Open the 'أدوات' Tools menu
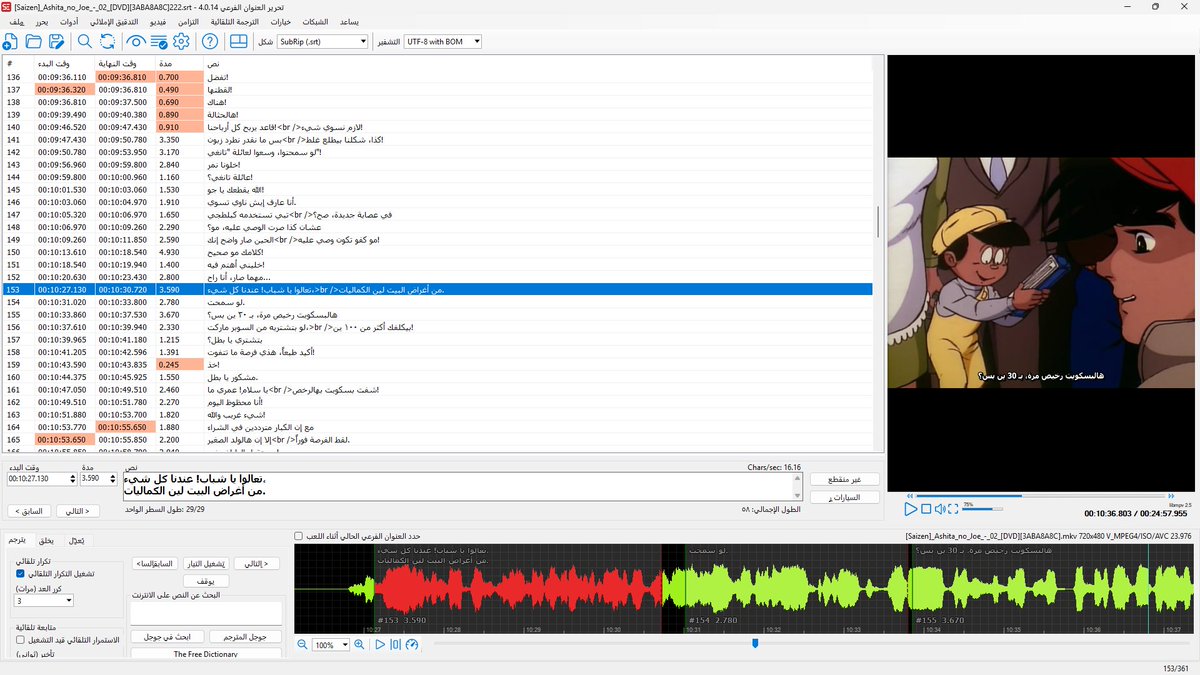This screenshot has width=1200, height=675. 69,21
